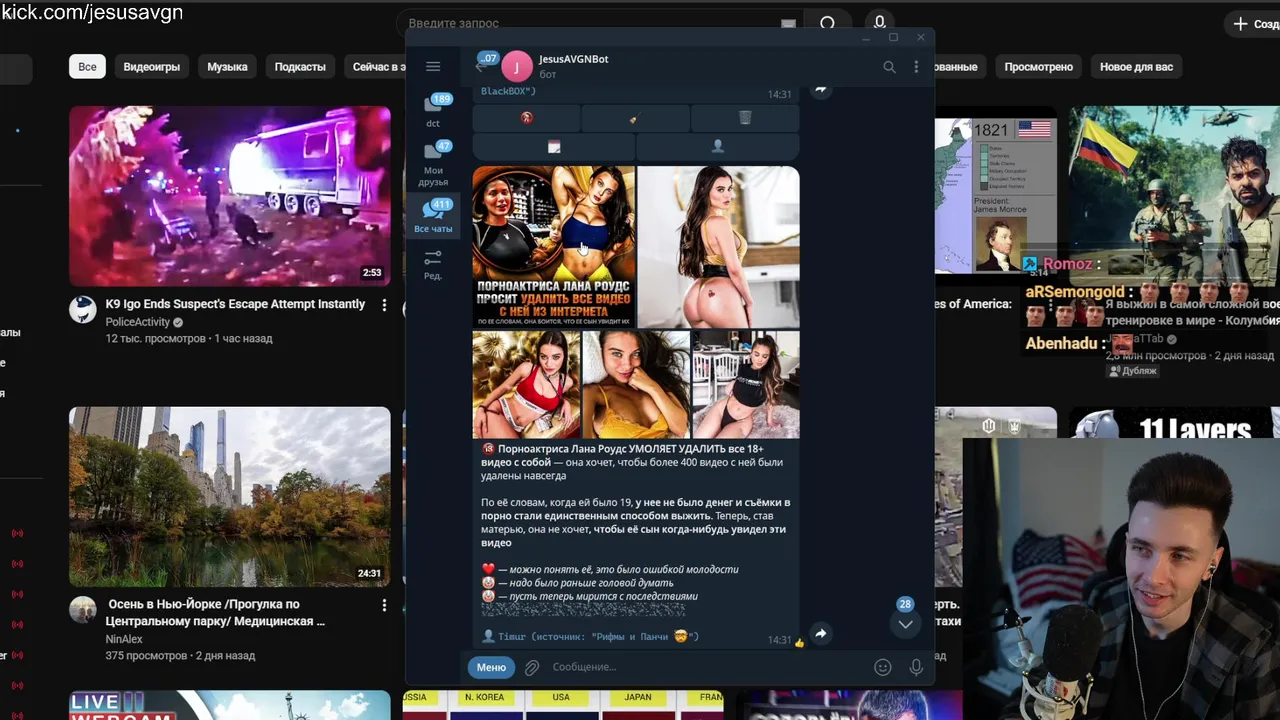
Task: Open options menu for the K9 Igo video
Action: tap(384, 305)
